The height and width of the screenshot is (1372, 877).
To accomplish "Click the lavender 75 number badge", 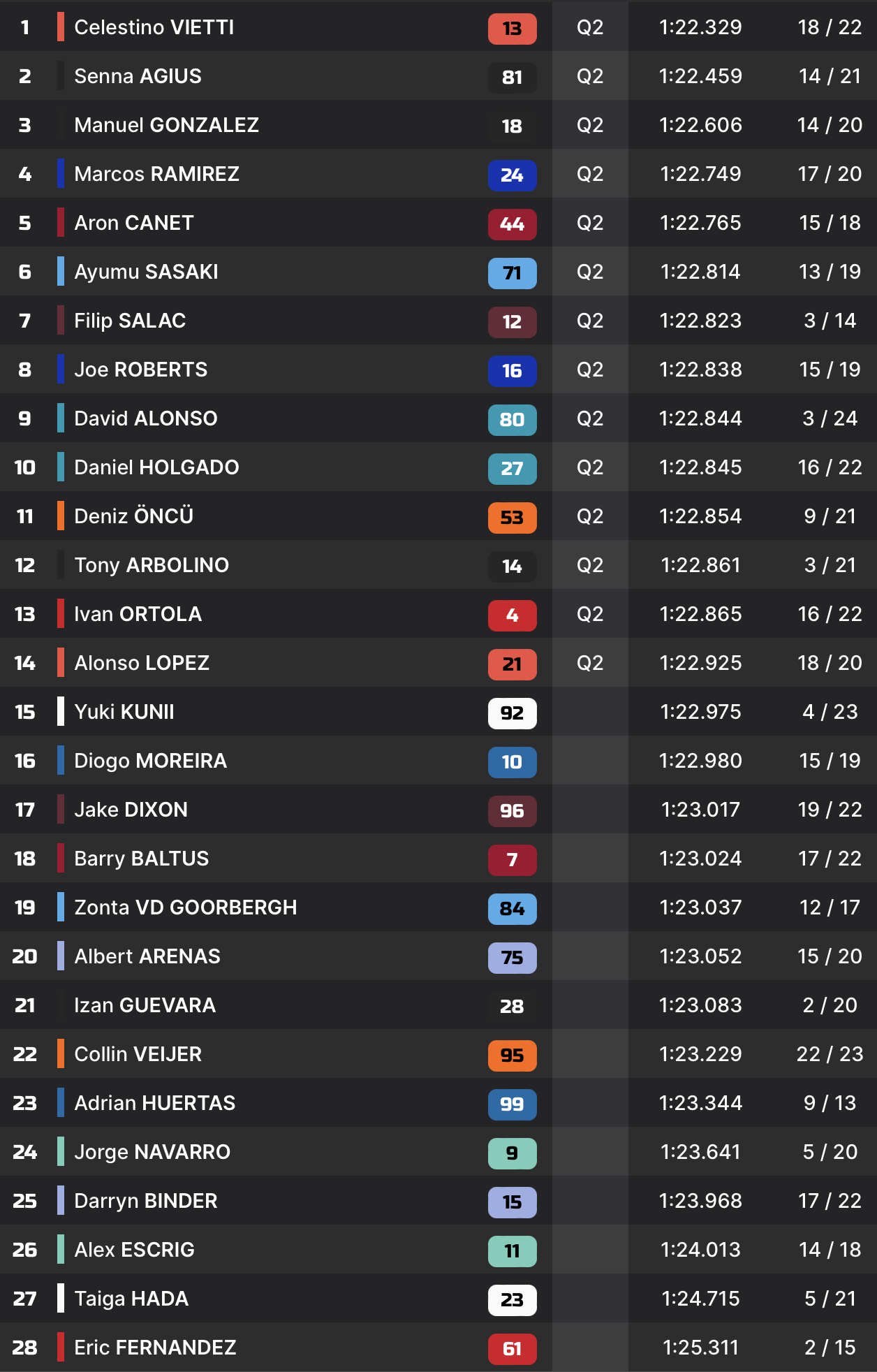I will click(x=512, y=958).
